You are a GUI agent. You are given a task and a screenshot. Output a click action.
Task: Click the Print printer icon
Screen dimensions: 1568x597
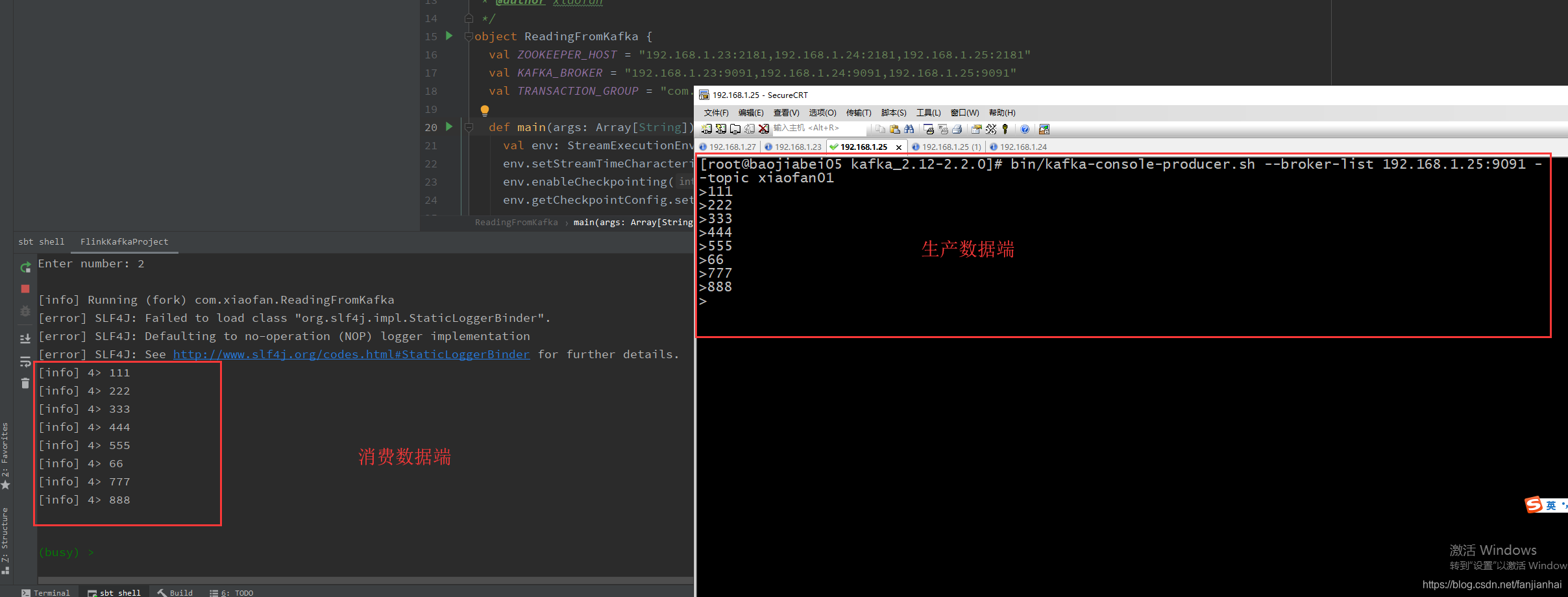(957, 129)
